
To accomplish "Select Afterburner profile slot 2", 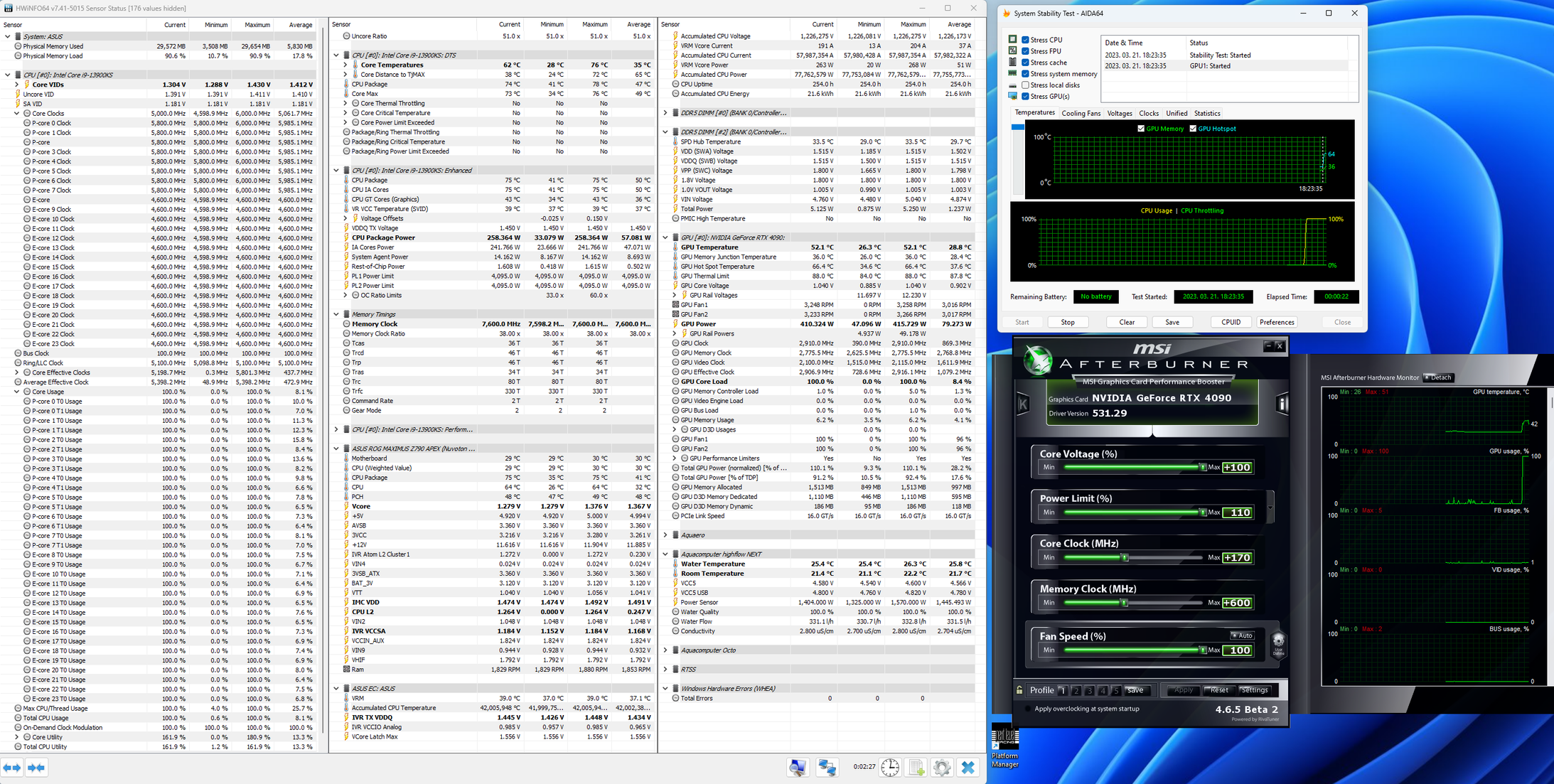I will [x=1076, y=690].
